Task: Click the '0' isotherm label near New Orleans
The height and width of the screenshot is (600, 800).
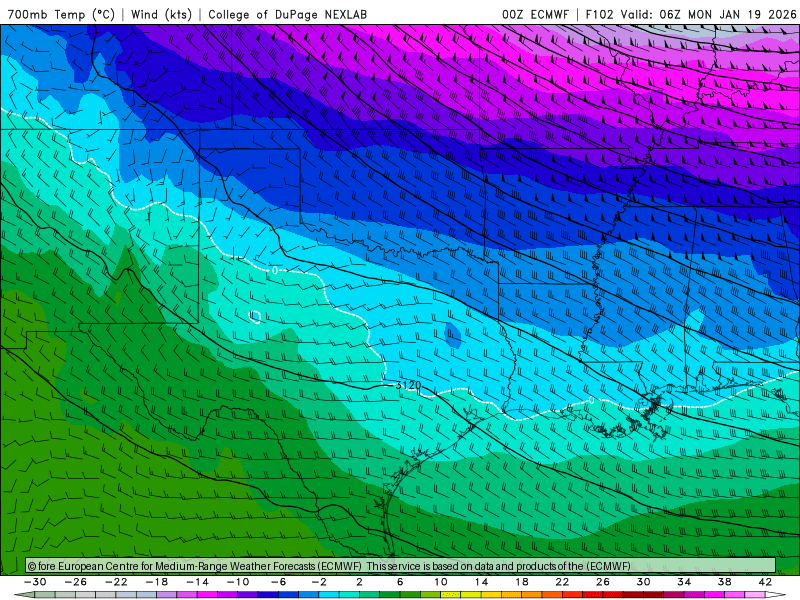Action: point(591,401)
